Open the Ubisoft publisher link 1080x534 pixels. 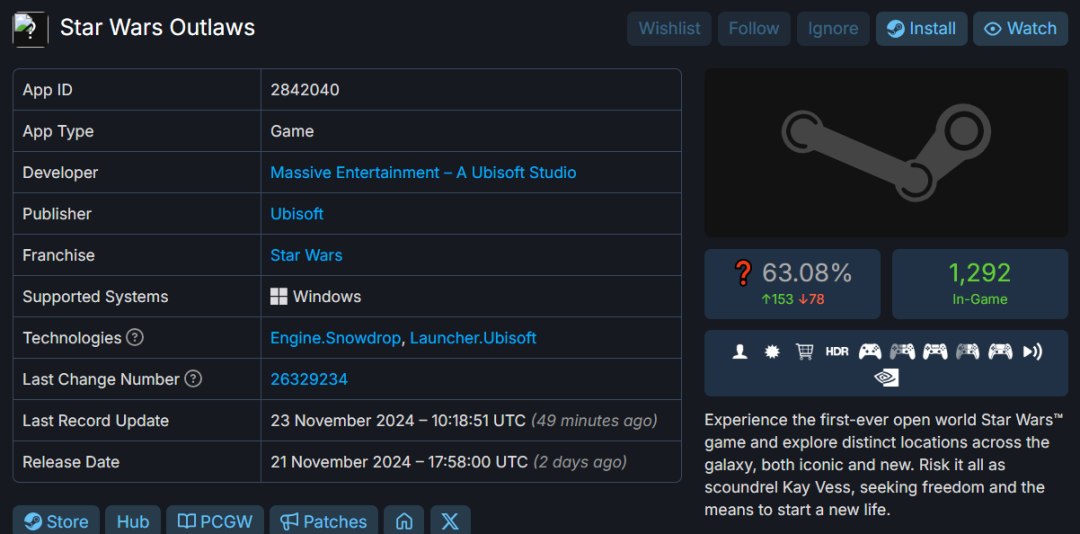[297, 214]
